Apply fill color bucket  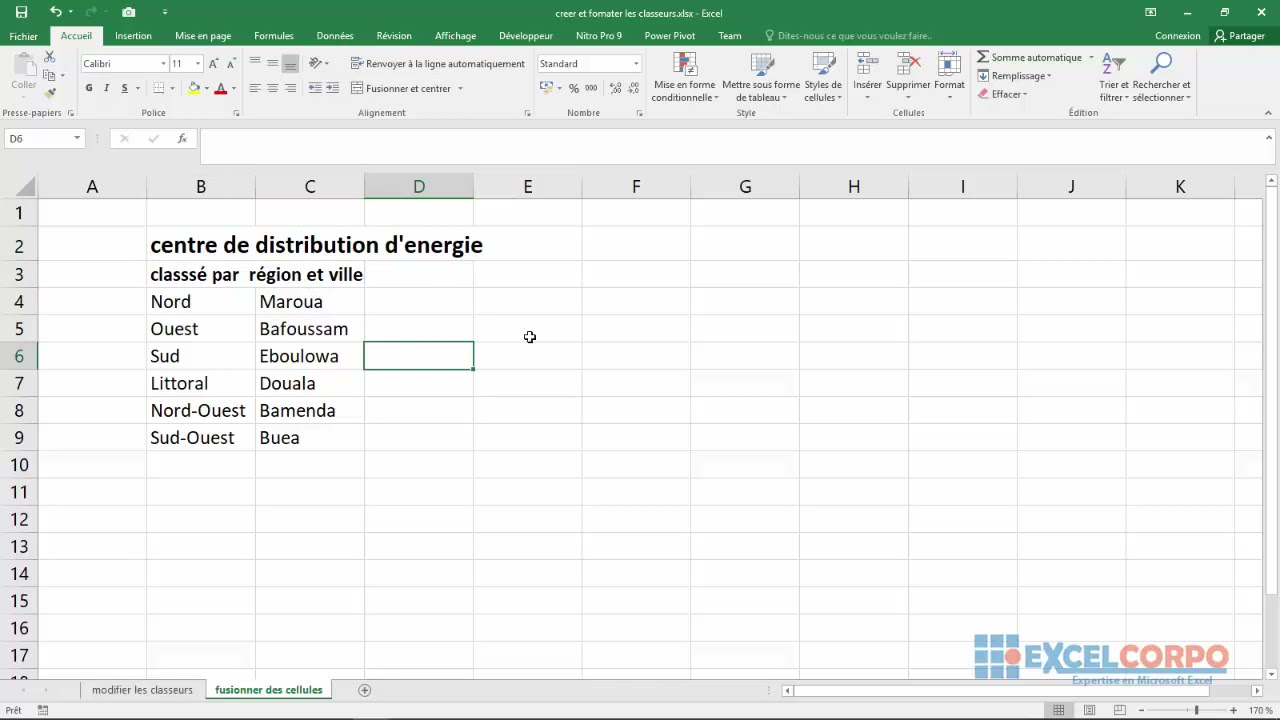click(x=194, y=88)
